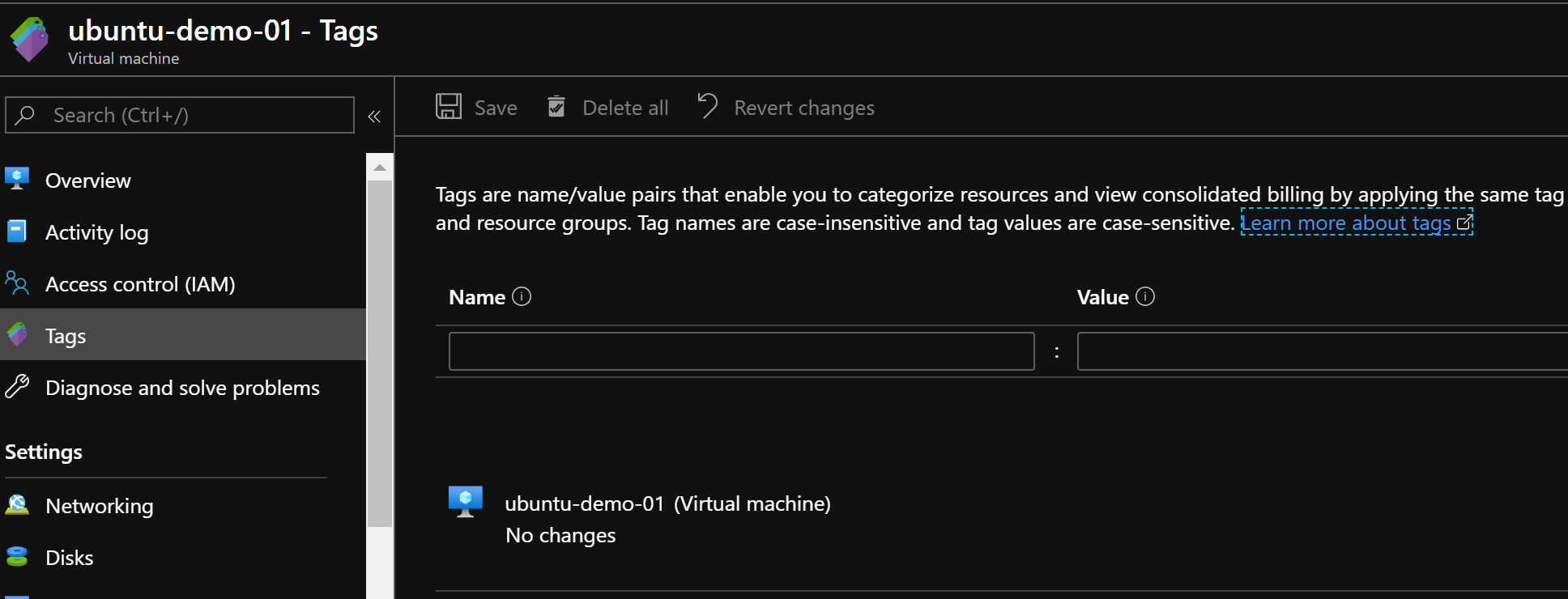1568x599 pixels.
Task: Click the Value column header
Action: (x=1102, y=297)
